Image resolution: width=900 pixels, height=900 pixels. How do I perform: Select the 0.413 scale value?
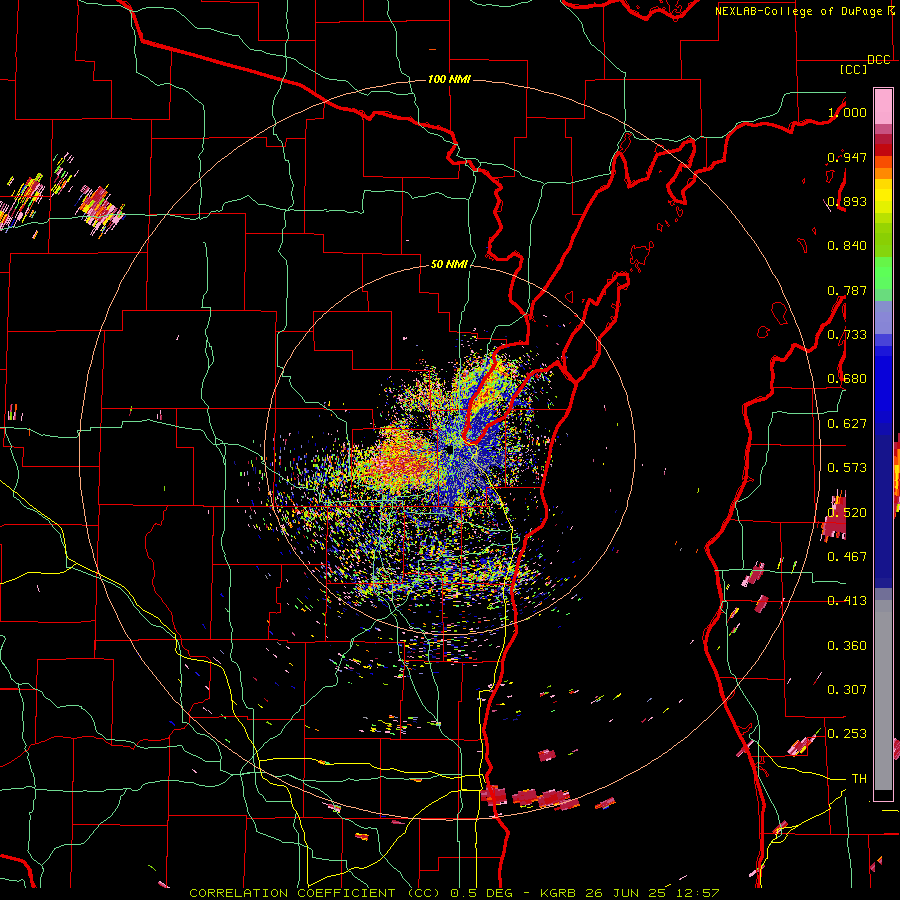pos(847,601)
